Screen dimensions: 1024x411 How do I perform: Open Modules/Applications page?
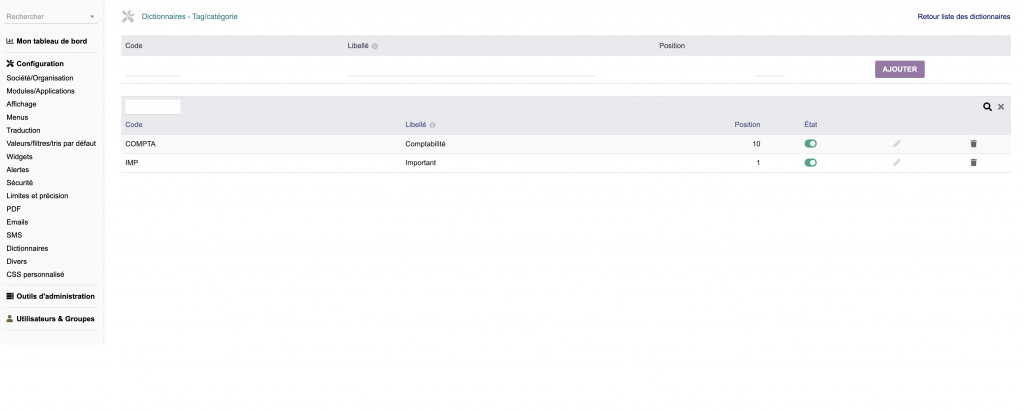(40, 91)
